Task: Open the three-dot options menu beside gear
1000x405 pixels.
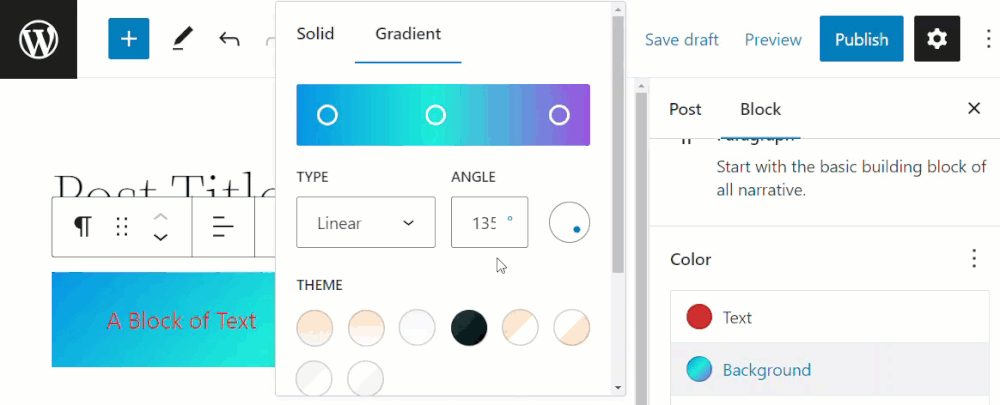Action: pos(986,39)
